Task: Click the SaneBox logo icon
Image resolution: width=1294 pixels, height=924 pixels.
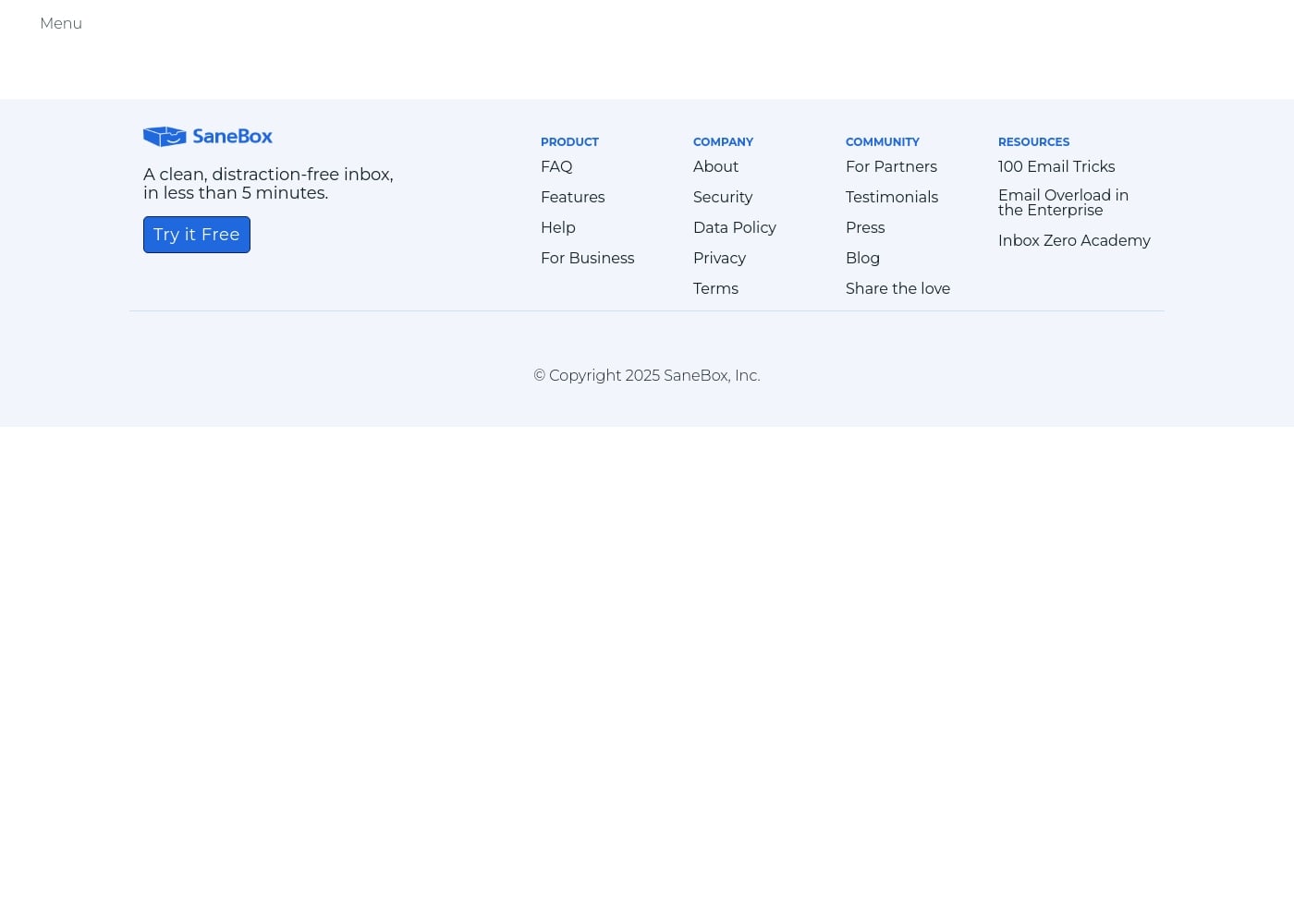Action: (165, 137)
